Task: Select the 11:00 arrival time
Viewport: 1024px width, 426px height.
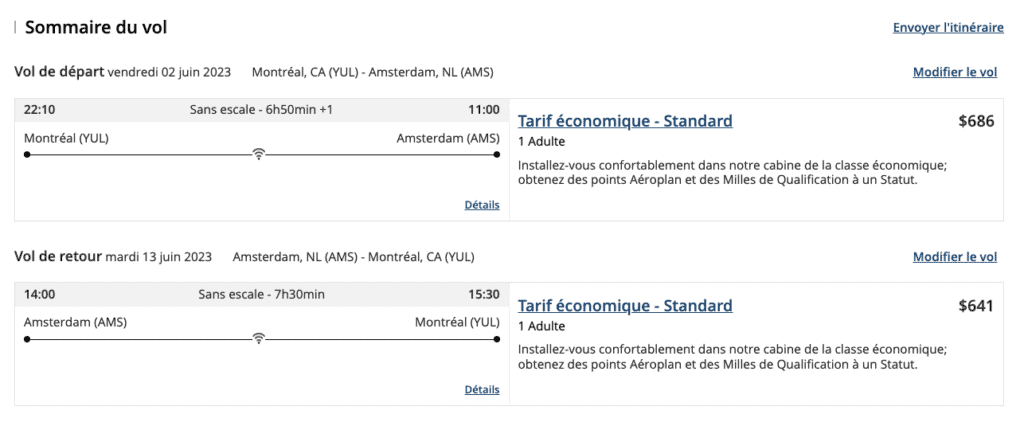Action: coord(483,109)
